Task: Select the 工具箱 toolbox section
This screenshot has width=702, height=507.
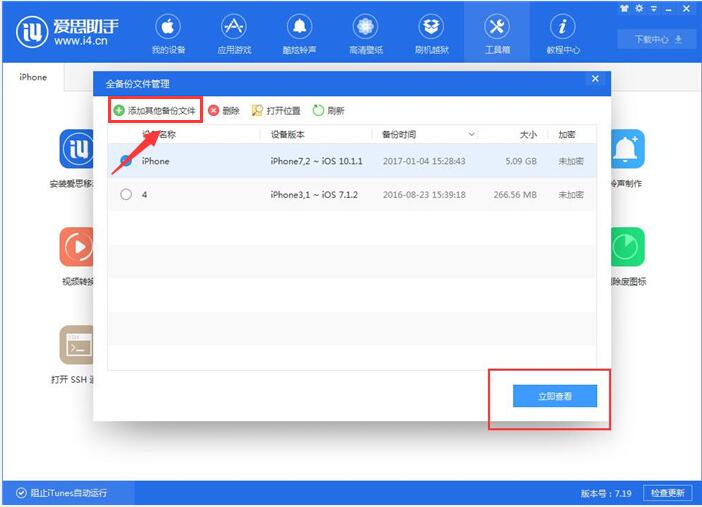Action: (x=497, y=34)
